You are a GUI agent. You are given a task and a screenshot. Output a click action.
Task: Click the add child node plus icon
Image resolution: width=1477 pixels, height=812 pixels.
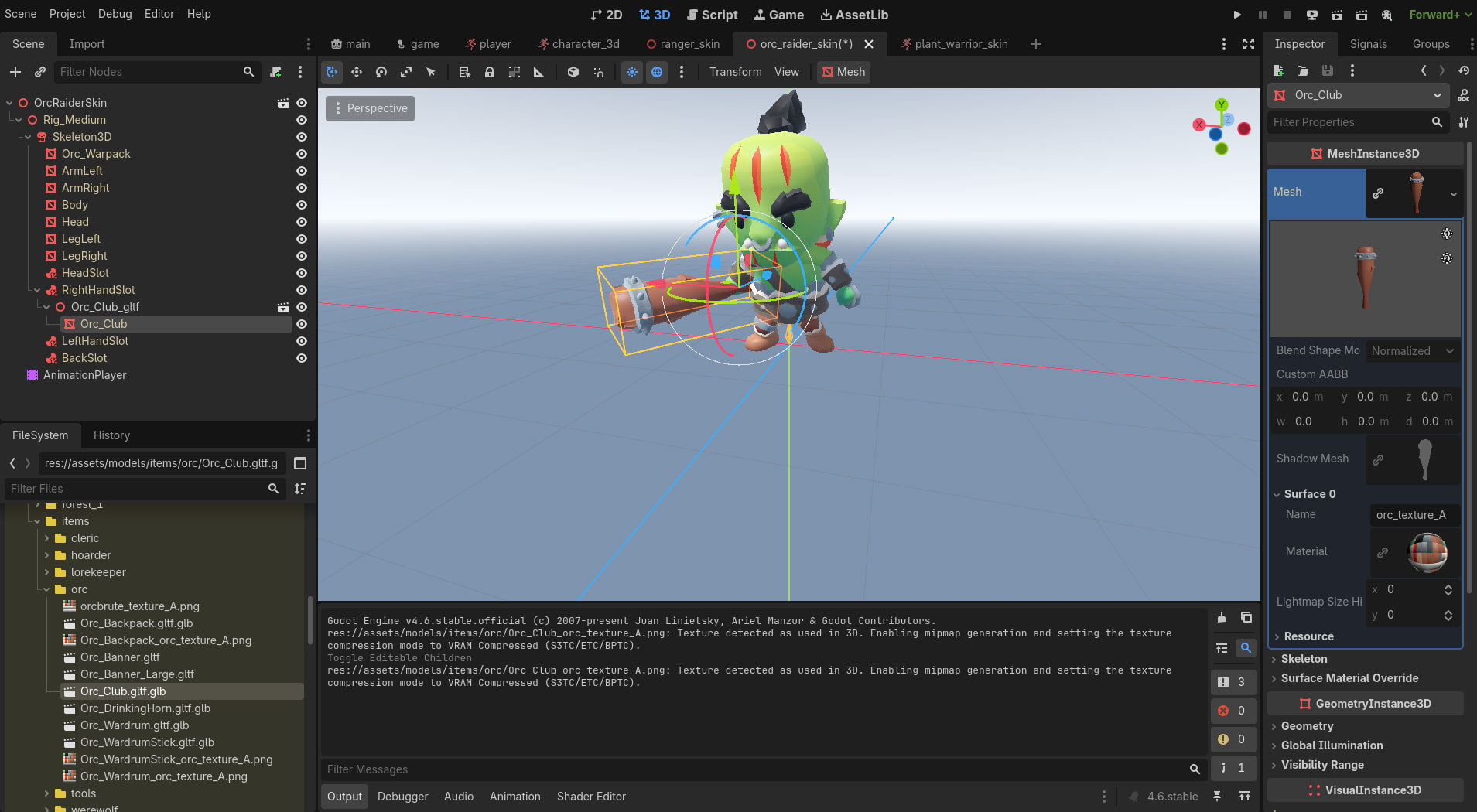tap(15, 72)
